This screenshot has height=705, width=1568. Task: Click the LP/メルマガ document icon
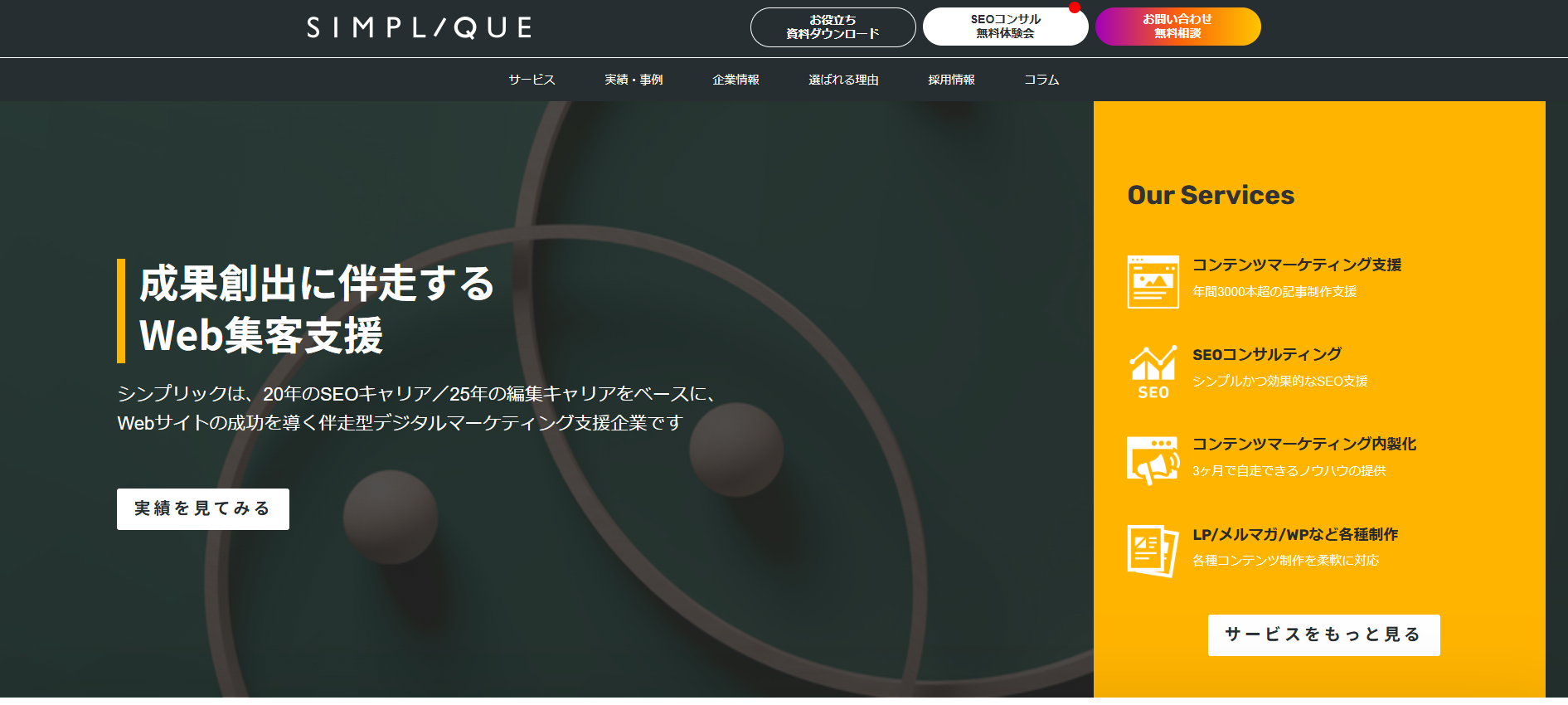pyautogui.click(x=1153, y=551)
